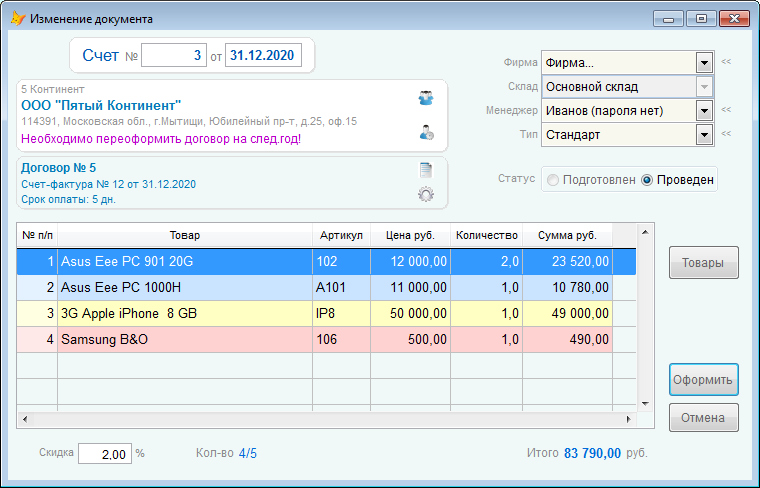Select the Asus Eee PC 901 20G row
760x488 pixels.
[326, 262]
